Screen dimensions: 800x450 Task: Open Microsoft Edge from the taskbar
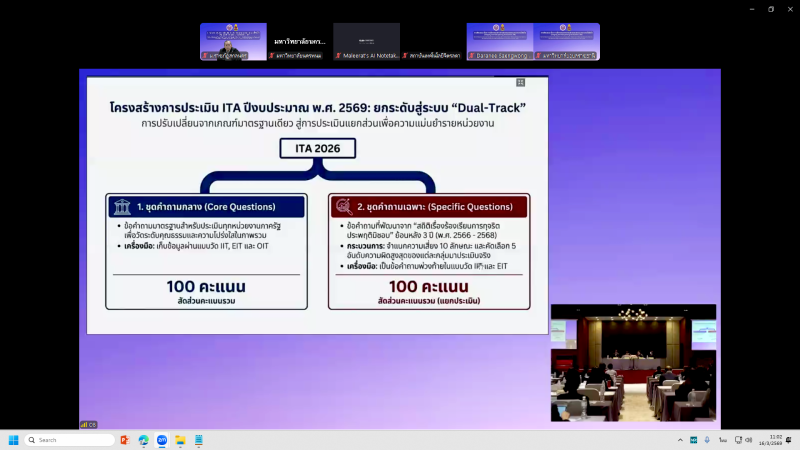(143, 440)
